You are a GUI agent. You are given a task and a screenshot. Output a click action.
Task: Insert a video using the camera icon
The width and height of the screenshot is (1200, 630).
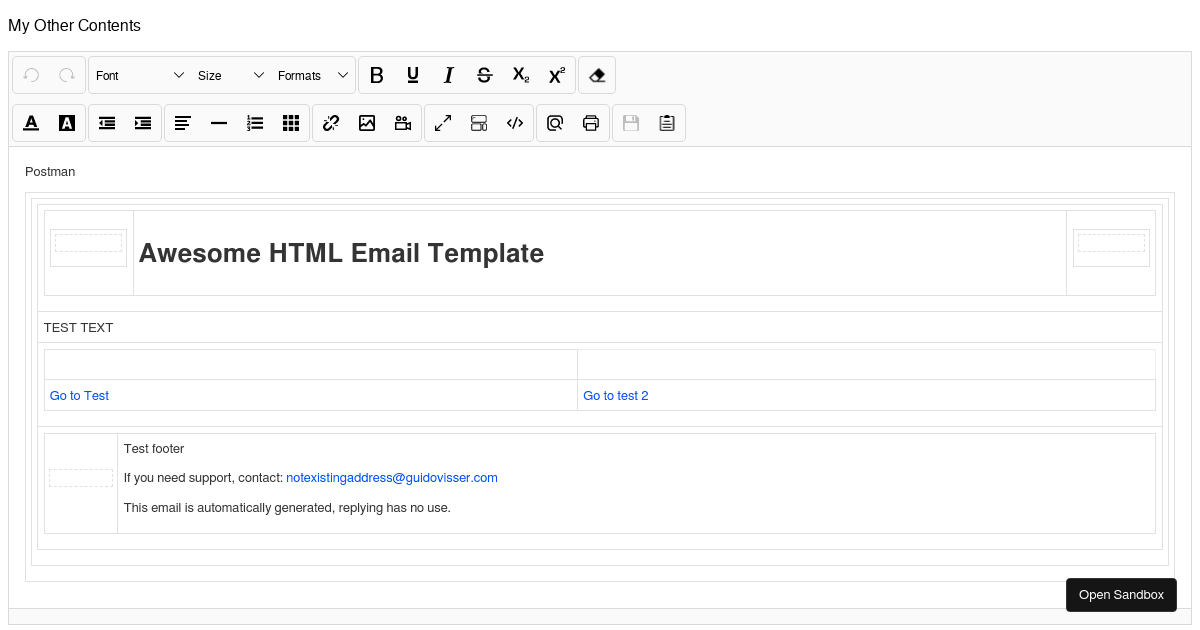(x=403, y=122)
